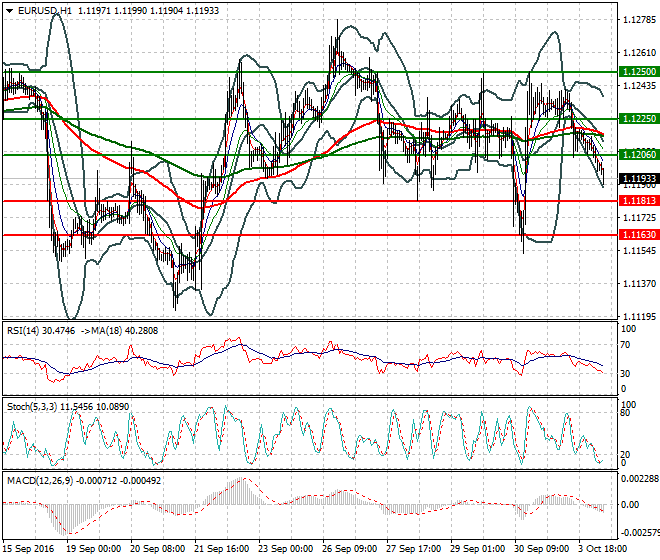Image resolution: width=660 pixels, height=560 pixels.
Task: Select the RSI scale 70 level value
Action: [625, 345]
